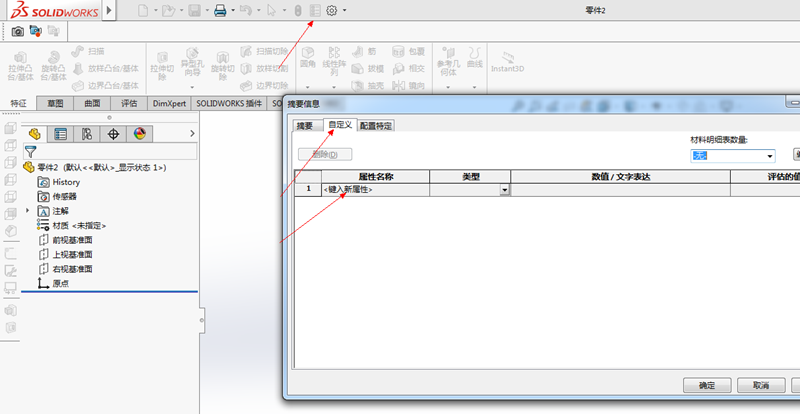Open dropdown arrow next to New document
This screenshot has height=414, width=800.
pyautogui.click(x=155, y=10)
